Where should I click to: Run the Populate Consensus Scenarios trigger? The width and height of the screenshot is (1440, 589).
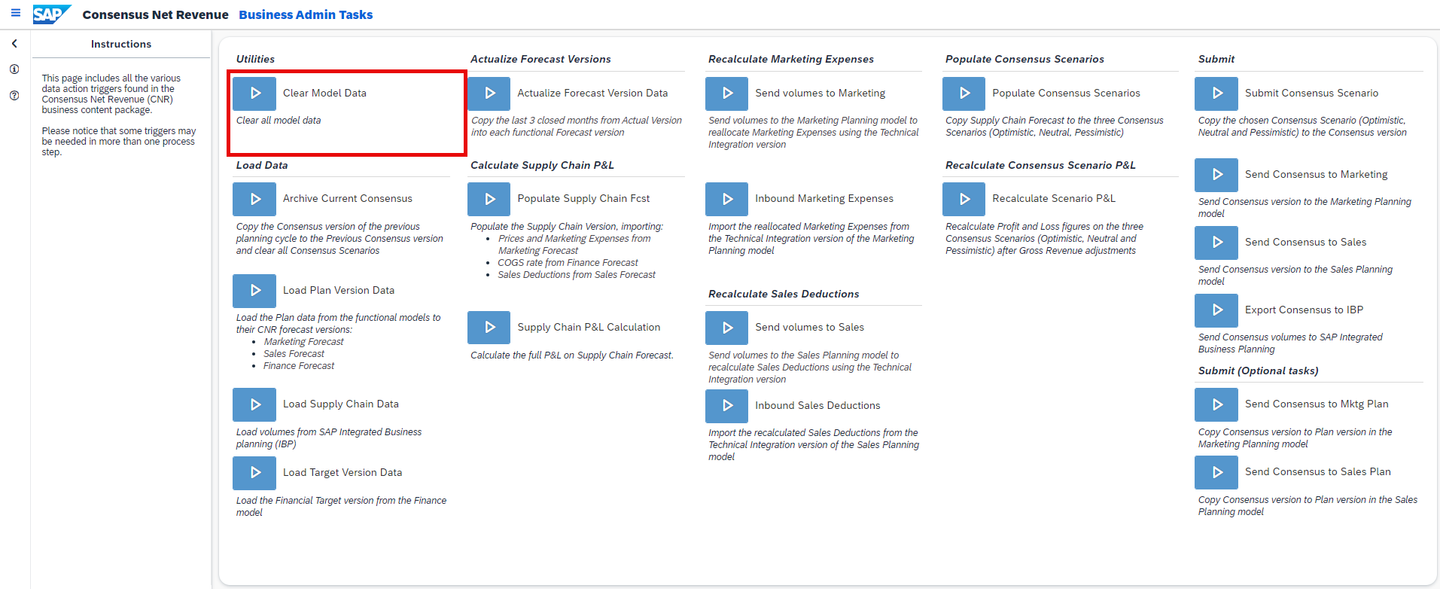964,93
